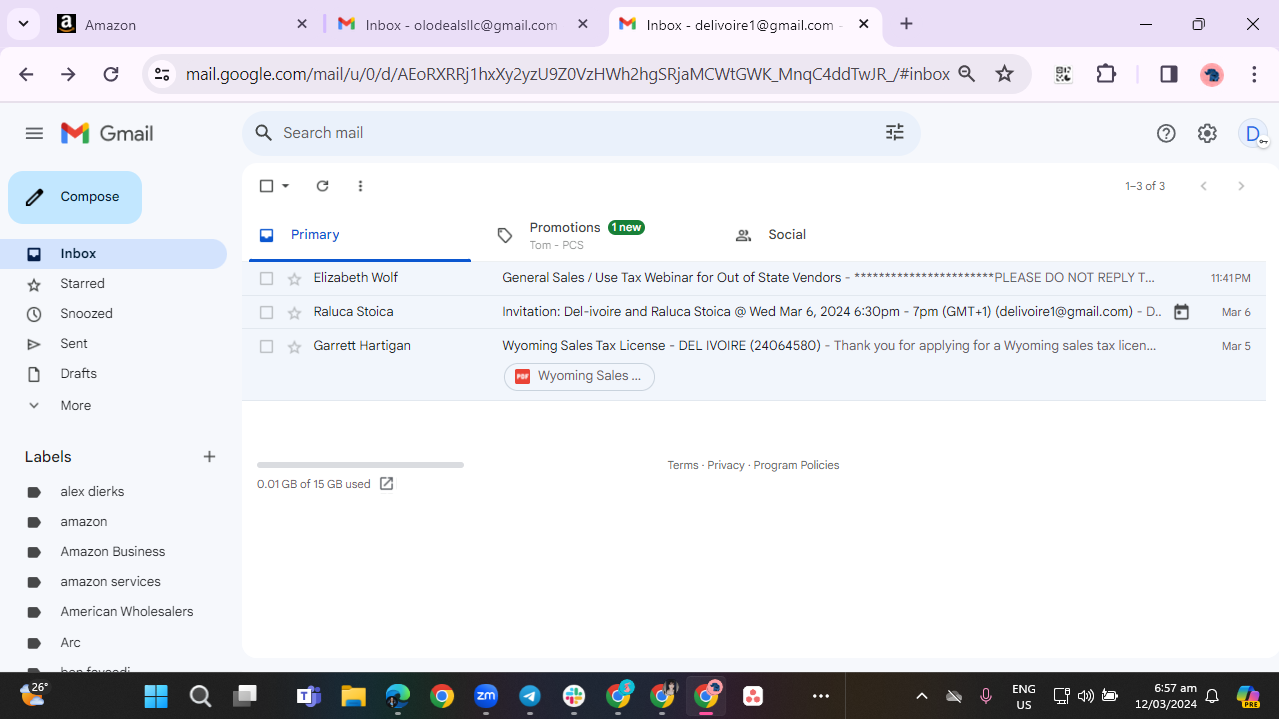Open Chrome zoom magnifier icon in address bar
The image size is (1279, 719).
[966, 74]
